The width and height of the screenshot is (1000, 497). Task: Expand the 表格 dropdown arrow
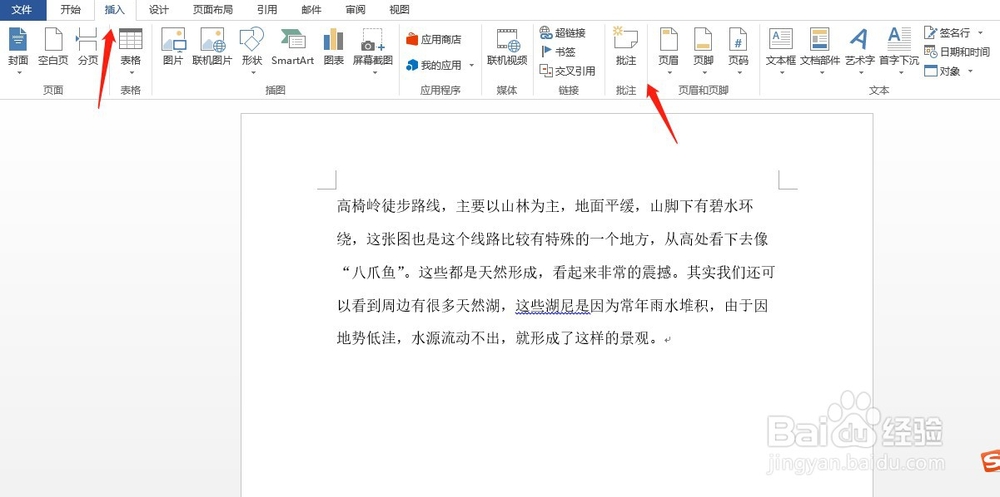click(x=130, y=72)
